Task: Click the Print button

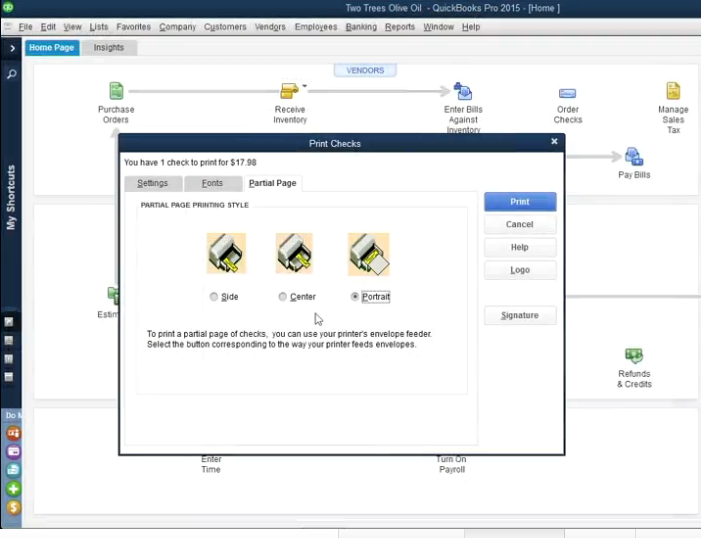Action: [x=520, y=202]
